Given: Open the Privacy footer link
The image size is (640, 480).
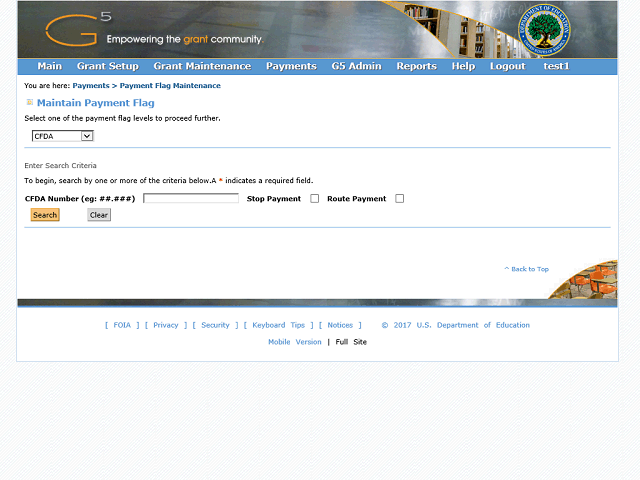Looking at the screenshot, I should 166,325.
